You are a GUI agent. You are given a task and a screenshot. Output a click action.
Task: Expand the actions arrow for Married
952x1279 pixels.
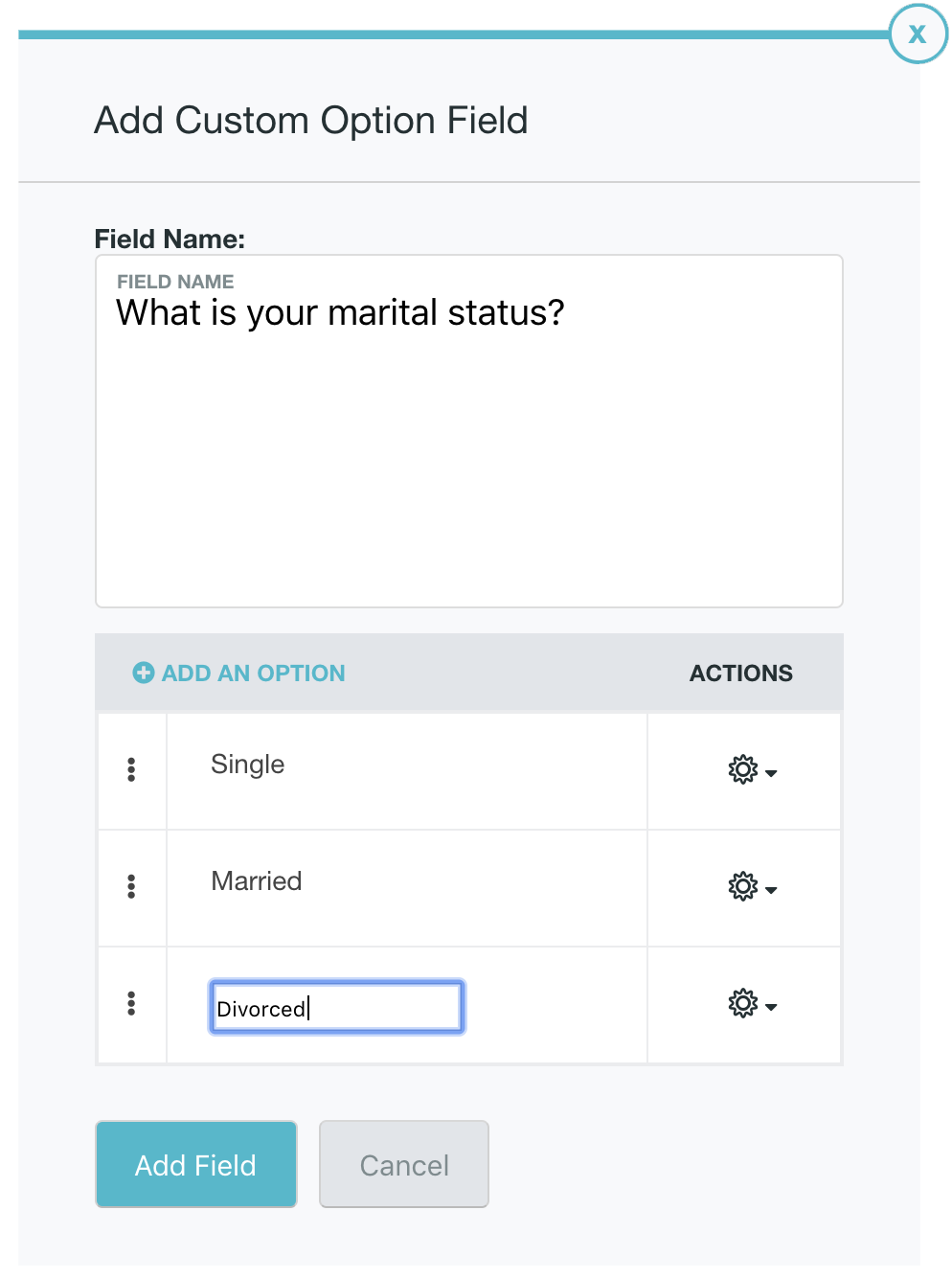click(x=771, y=890)
